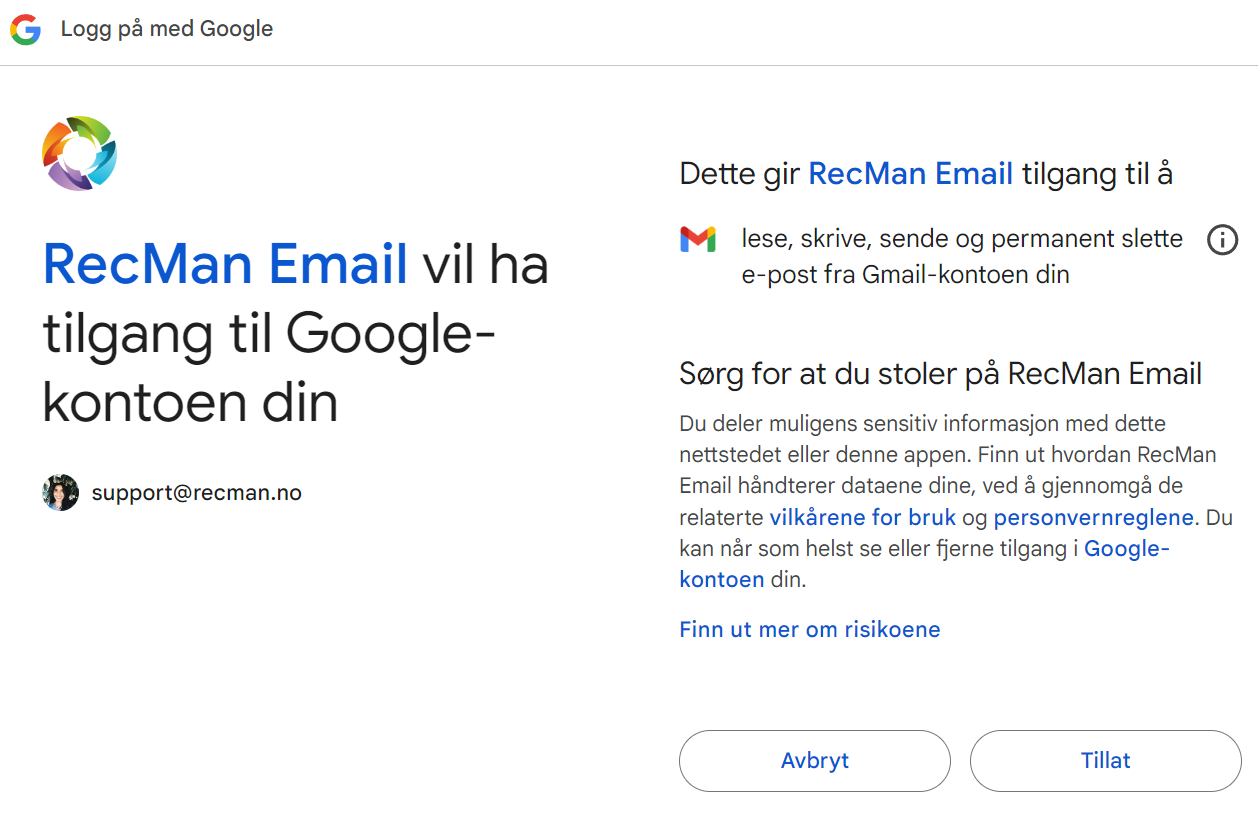
Task: Click the Google logo in the header
Action: click(25, 30)
